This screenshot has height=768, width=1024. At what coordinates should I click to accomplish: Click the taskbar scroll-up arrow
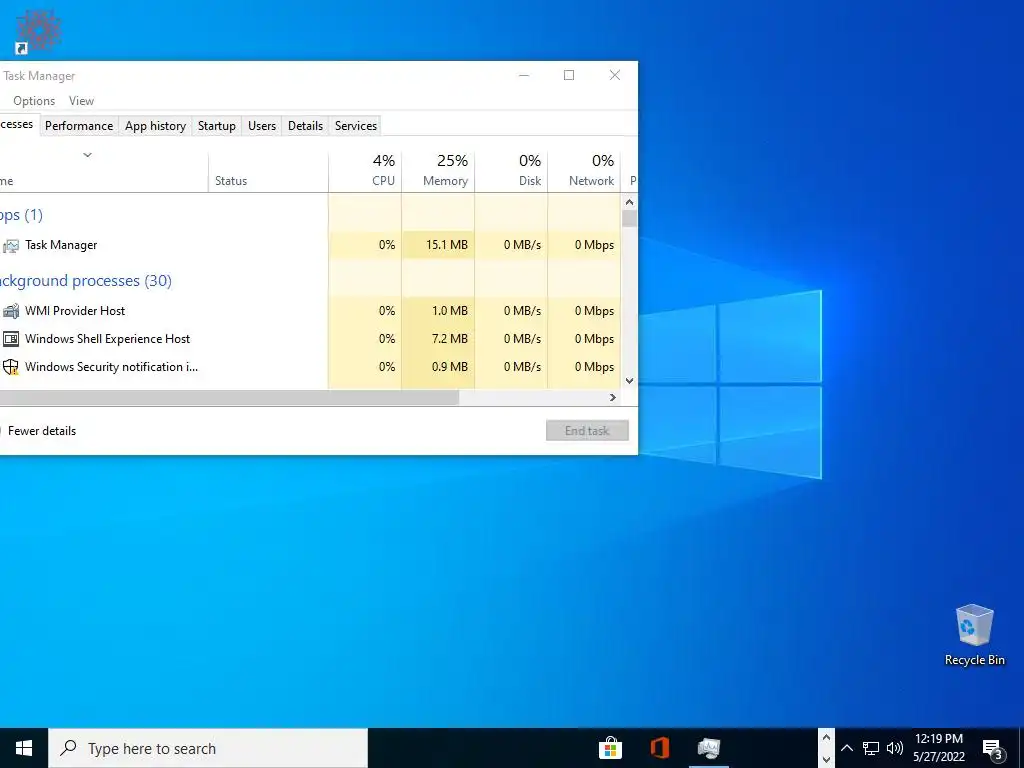click(826, 738)
